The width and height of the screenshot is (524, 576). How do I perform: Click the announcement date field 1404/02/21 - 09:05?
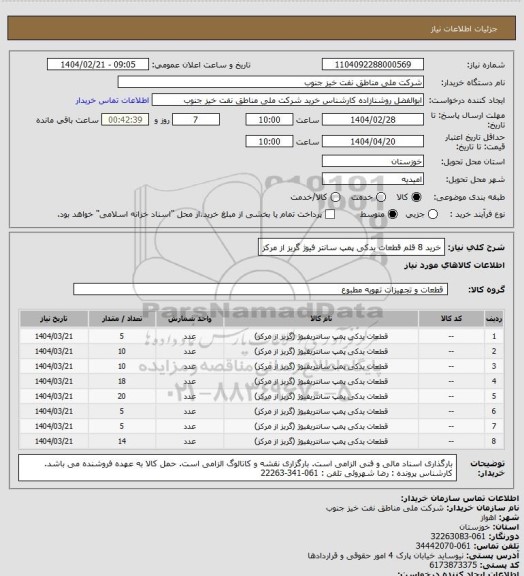click(98, 65)
